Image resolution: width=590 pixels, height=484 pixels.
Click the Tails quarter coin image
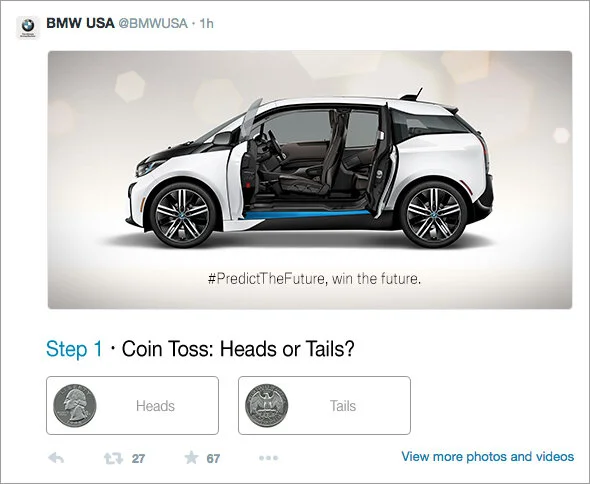tap(266, 405)
